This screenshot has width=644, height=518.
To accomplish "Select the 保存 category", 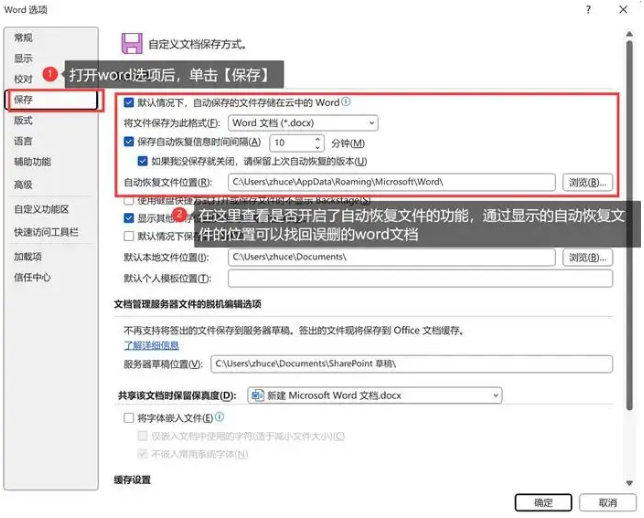I will pyautogui.click(x=52, y=99).
